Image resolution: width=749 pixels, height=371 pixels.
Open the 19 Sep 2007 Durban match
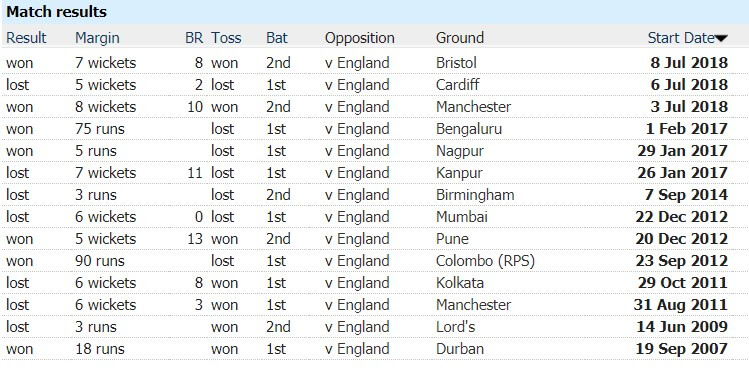[682, 349]
